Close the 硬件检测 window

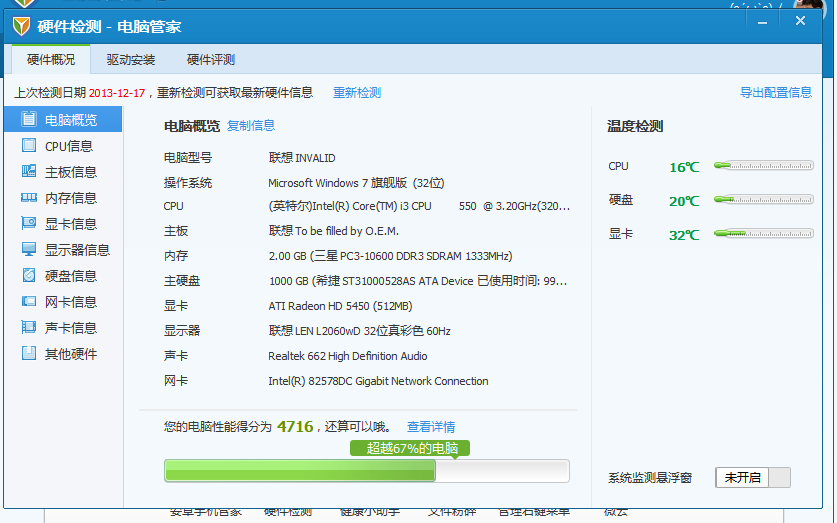[800, 21]
